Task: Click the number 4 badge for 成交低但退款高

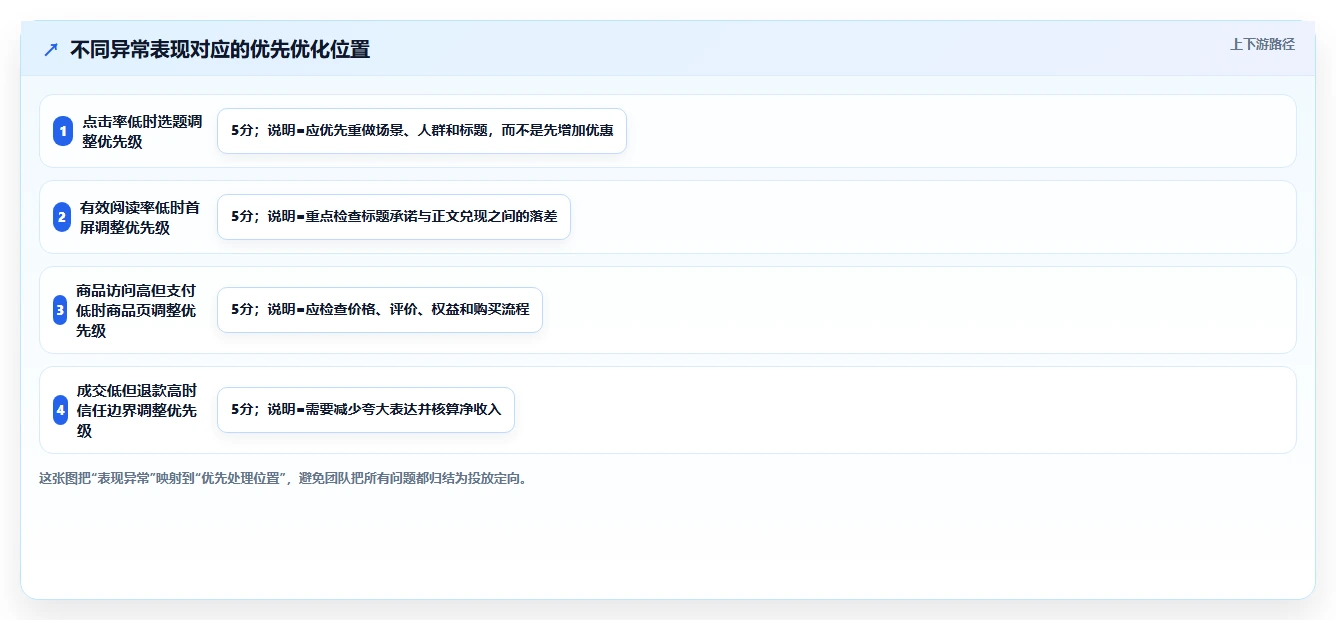Action: tap(61, 410)
